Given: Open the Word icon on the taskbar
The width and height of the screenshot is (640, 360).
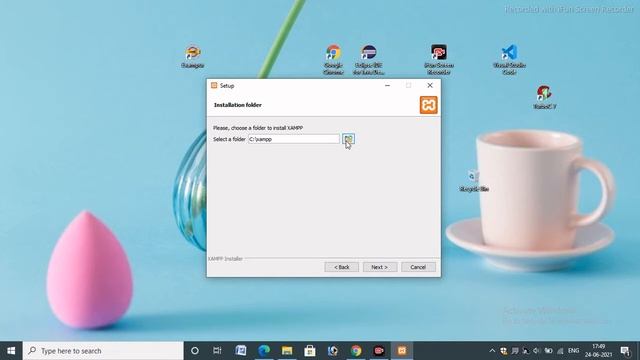Looking at the screenshot, I should pyautogui.click(x=241, y=351).
